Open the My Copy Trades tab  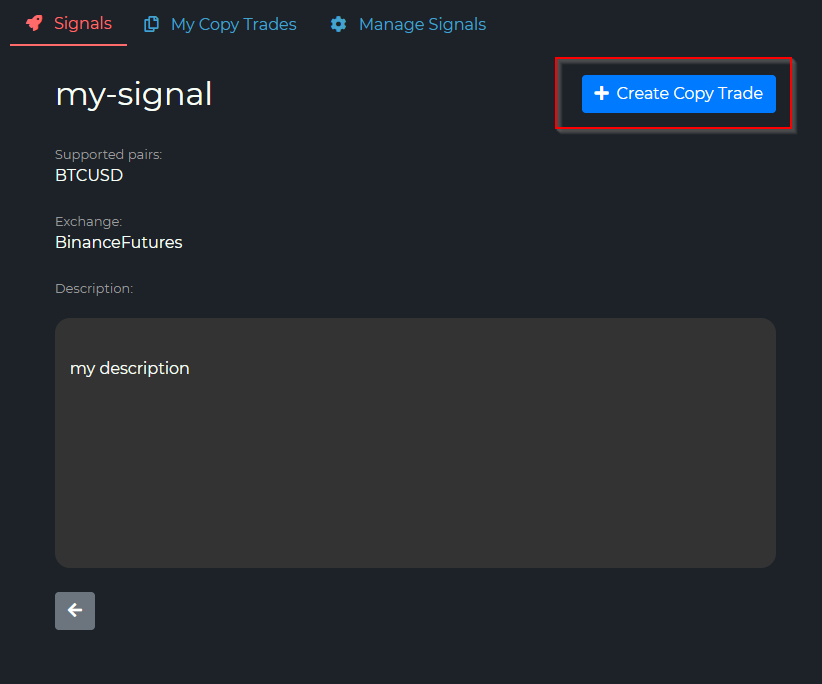[233, 24]
